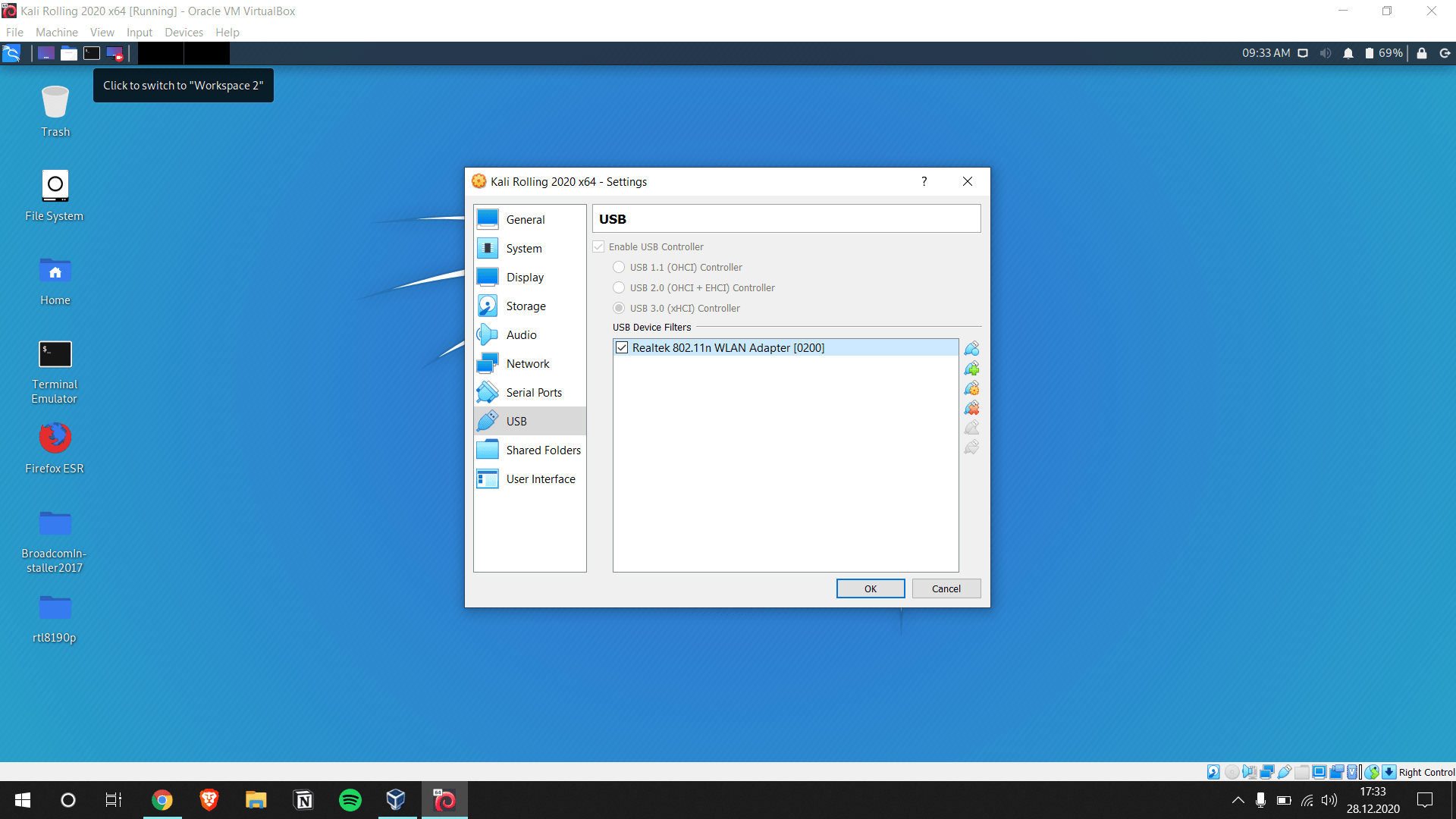Screen dimensions: 1456x819
Task: Click USB devices icon in VM status bar
Action: [1284, 772]
